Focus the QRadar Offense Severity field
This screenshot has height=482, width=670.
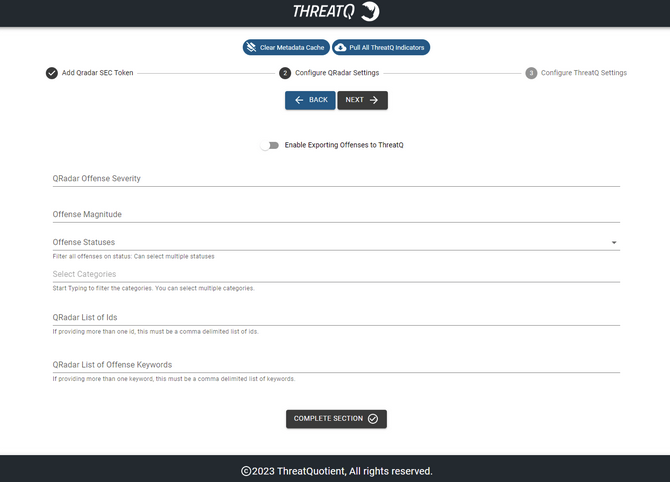point(336,179)
